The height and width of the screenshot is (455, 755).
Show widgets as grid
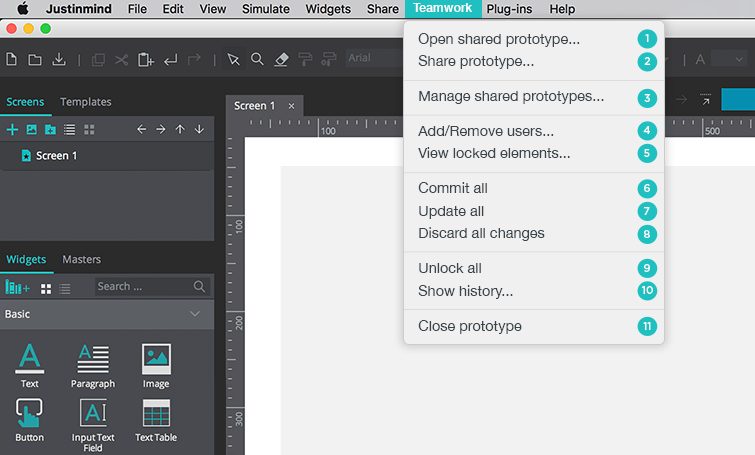tap(46, 289)
